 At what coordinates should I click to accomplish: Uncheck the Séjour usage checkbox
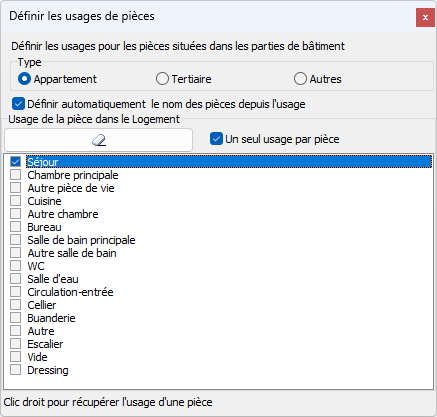click(x=15, y=162)
